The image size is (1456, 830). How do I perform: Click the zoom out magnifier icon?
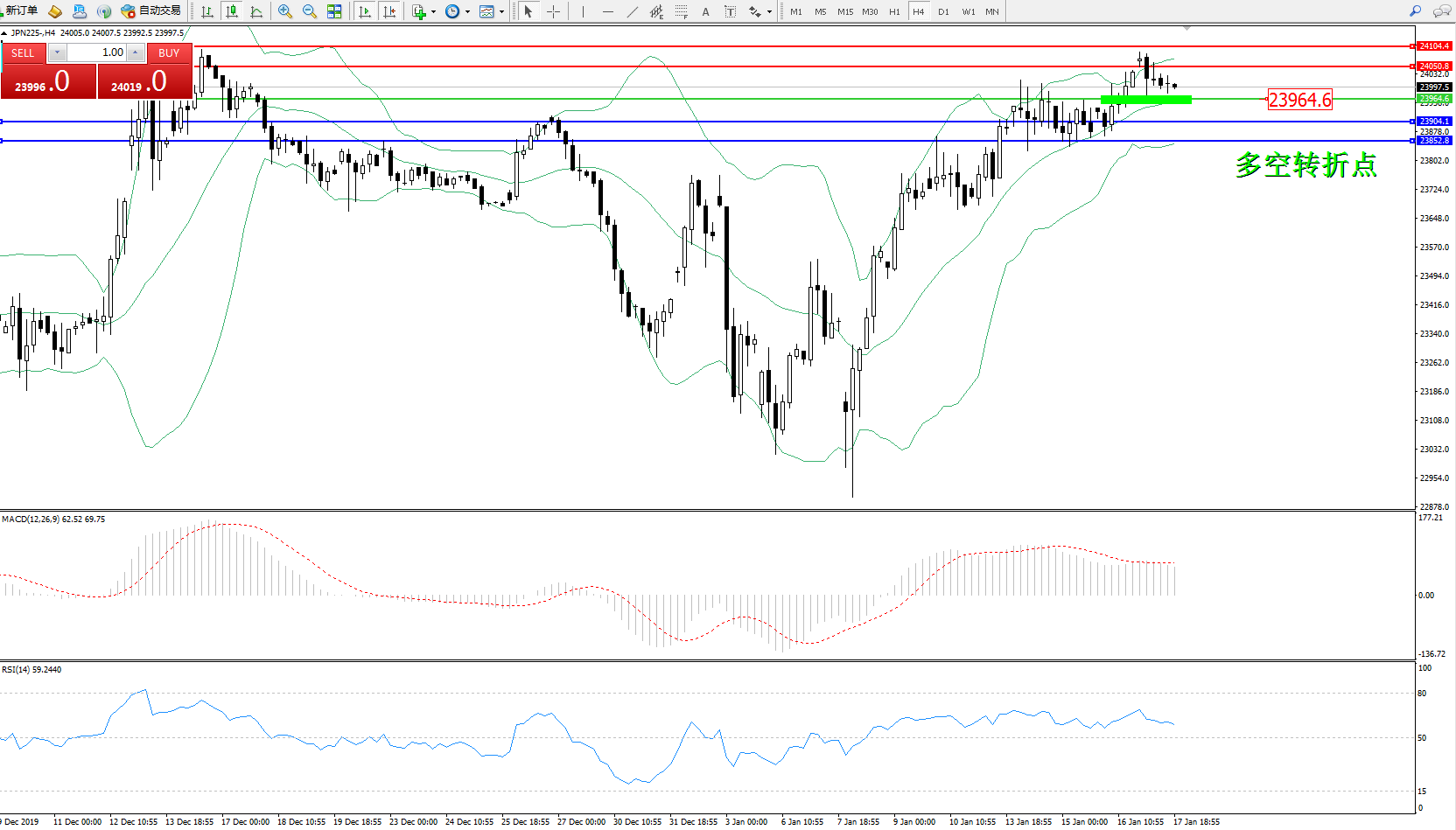[309, 11]
